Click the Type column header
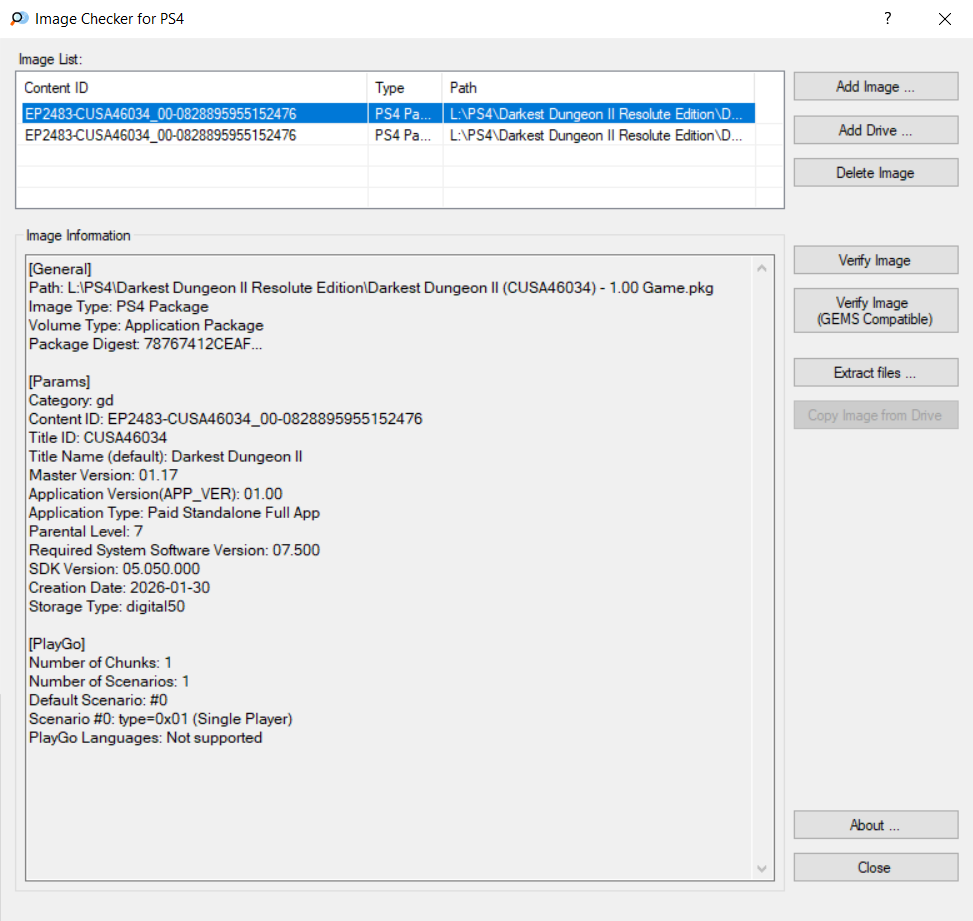The image size is (973, 921). [404, 88]
